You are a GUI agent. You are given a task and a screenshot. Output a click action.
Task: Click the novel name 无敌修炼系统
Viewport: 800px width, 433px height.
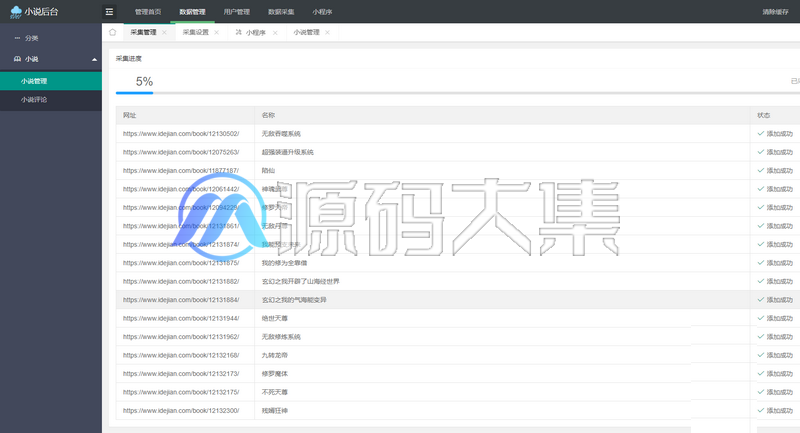click(281, 337)
